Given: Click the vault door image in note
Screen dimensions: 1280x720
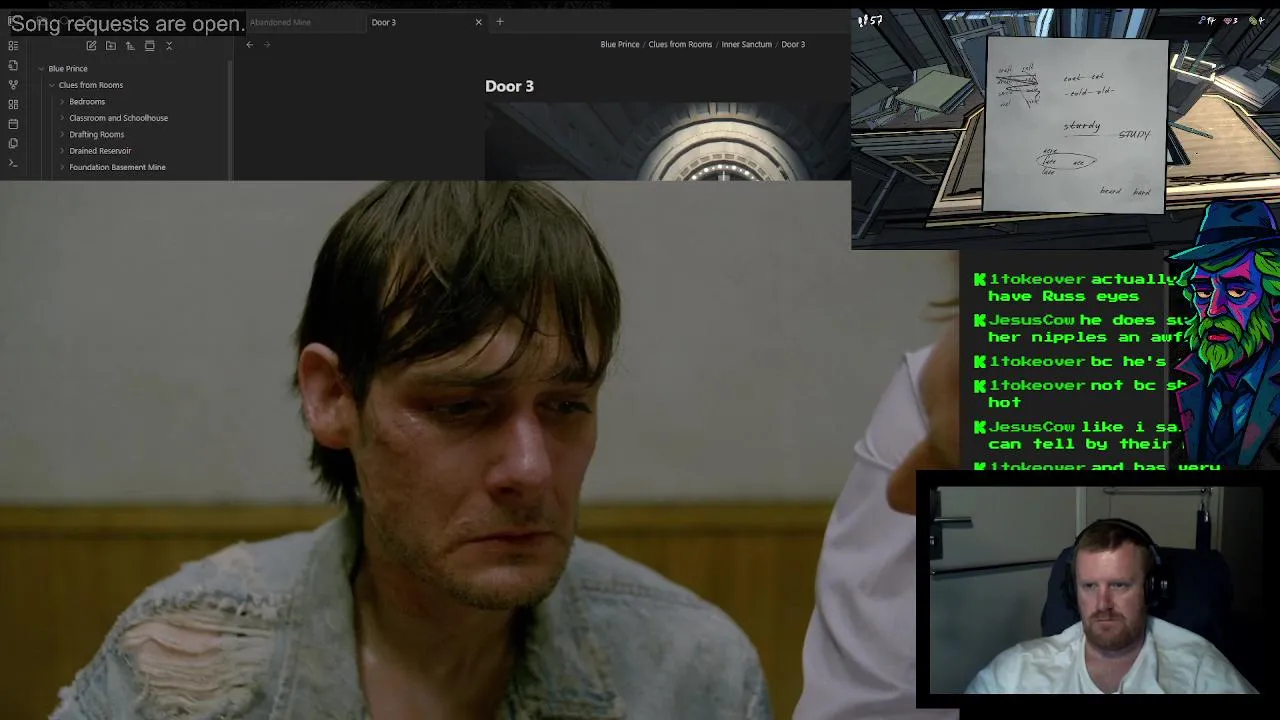Looking at the screenshot, I should 667,142.
